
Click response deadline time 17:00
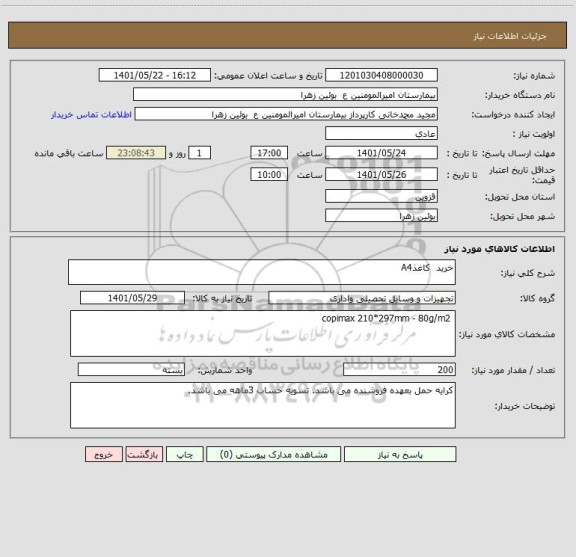(x=269, y=153)
